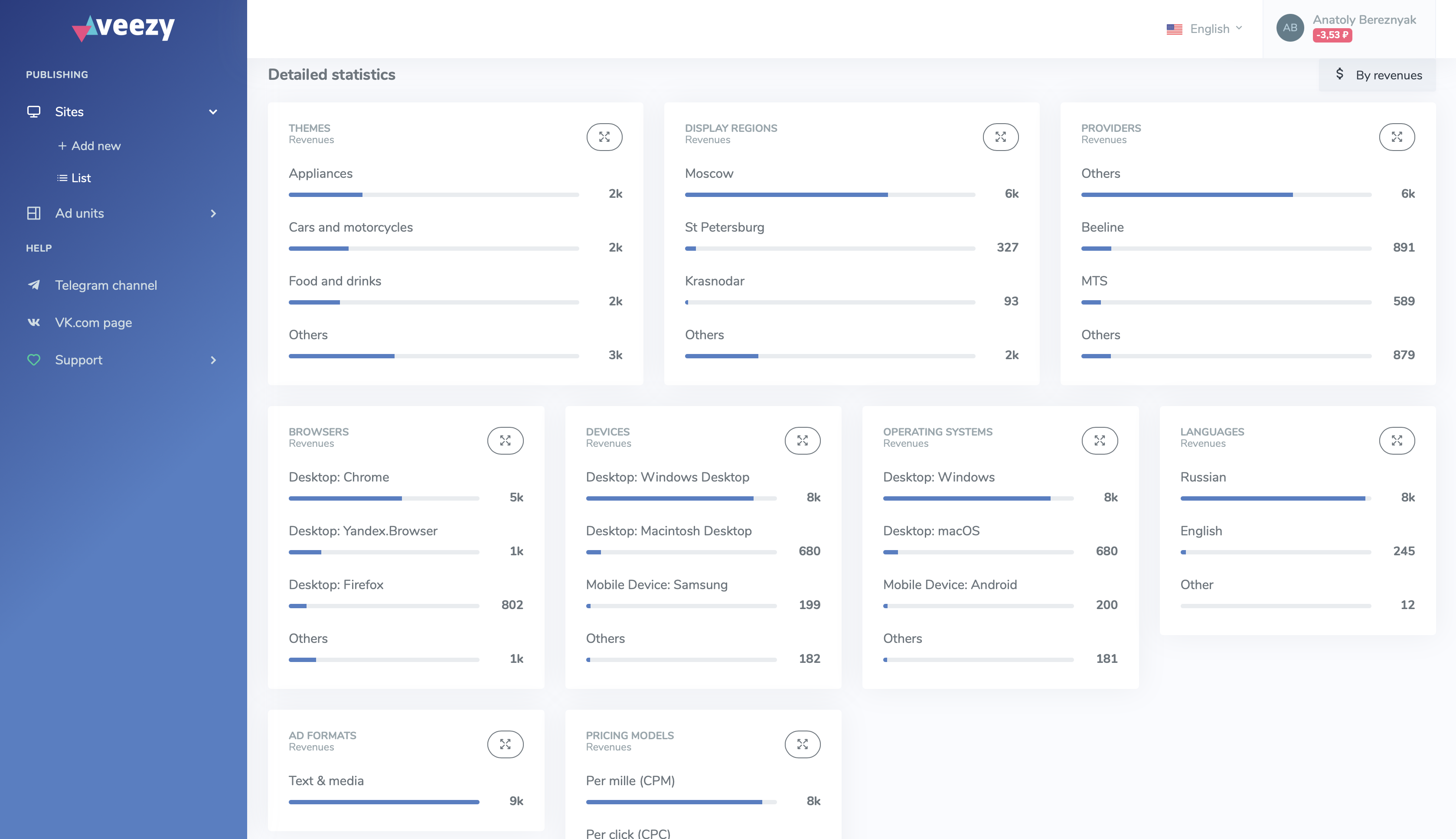This screenshot has height=839, width=1456.
Task: Expand the Operating Systems card
Action: pos(1100,441)
